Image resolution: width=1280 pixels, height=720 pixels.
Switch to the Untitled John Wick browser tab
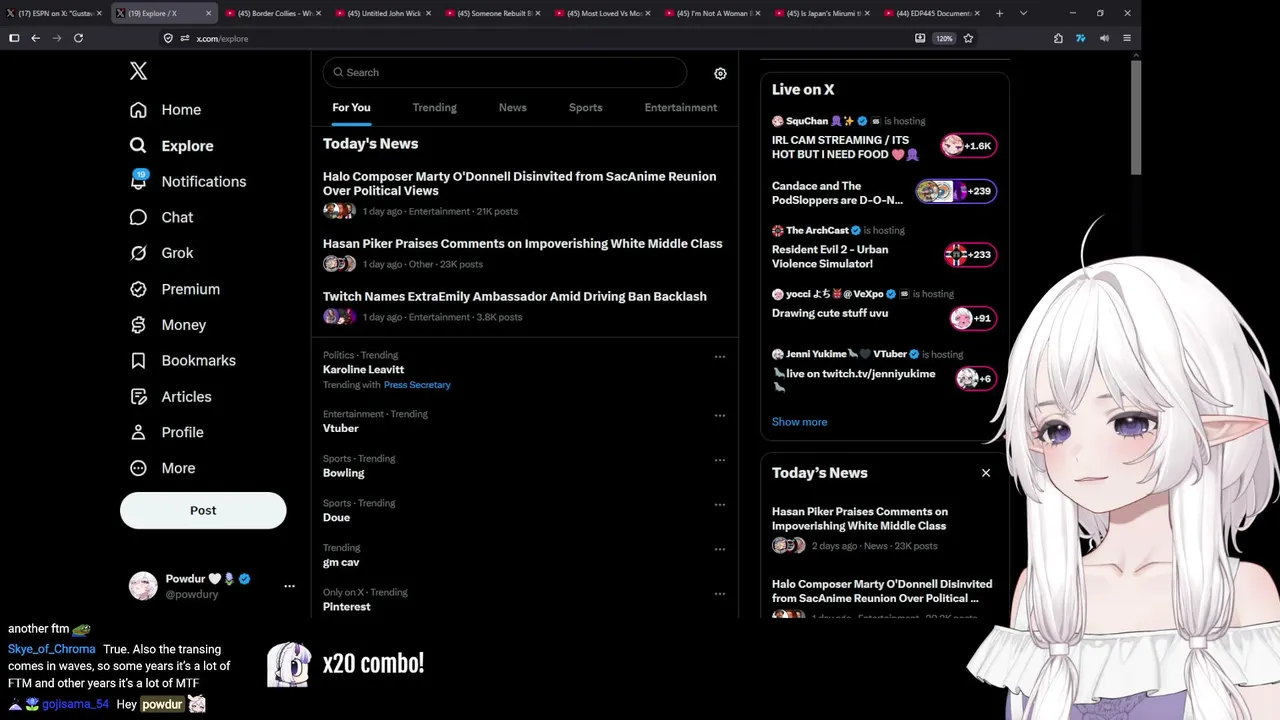[x=383, y=13]
